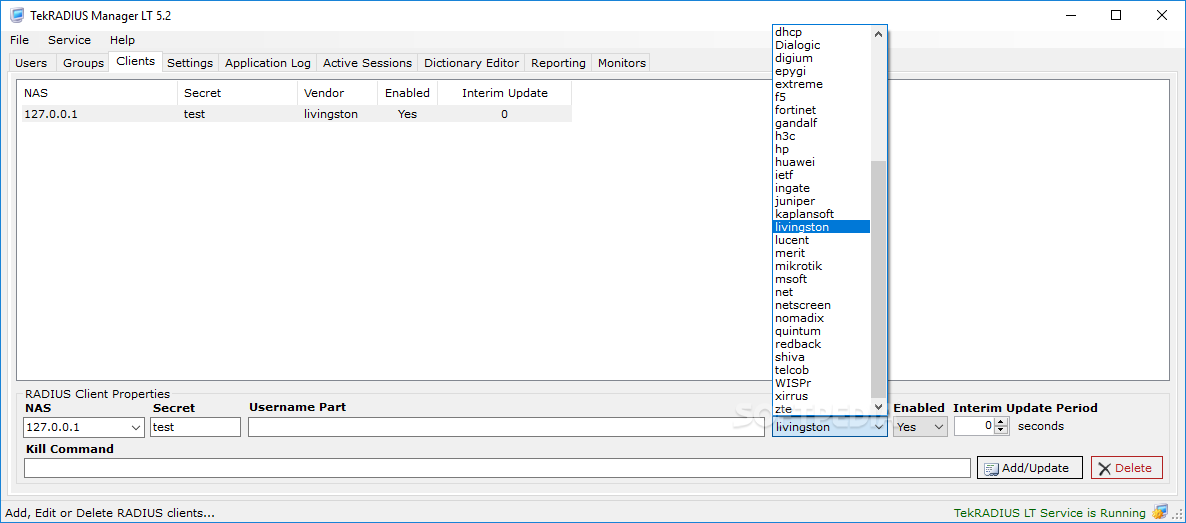
Task: Increase Interim Update Period with up arrow
Action: click(x=1001, y=422)
